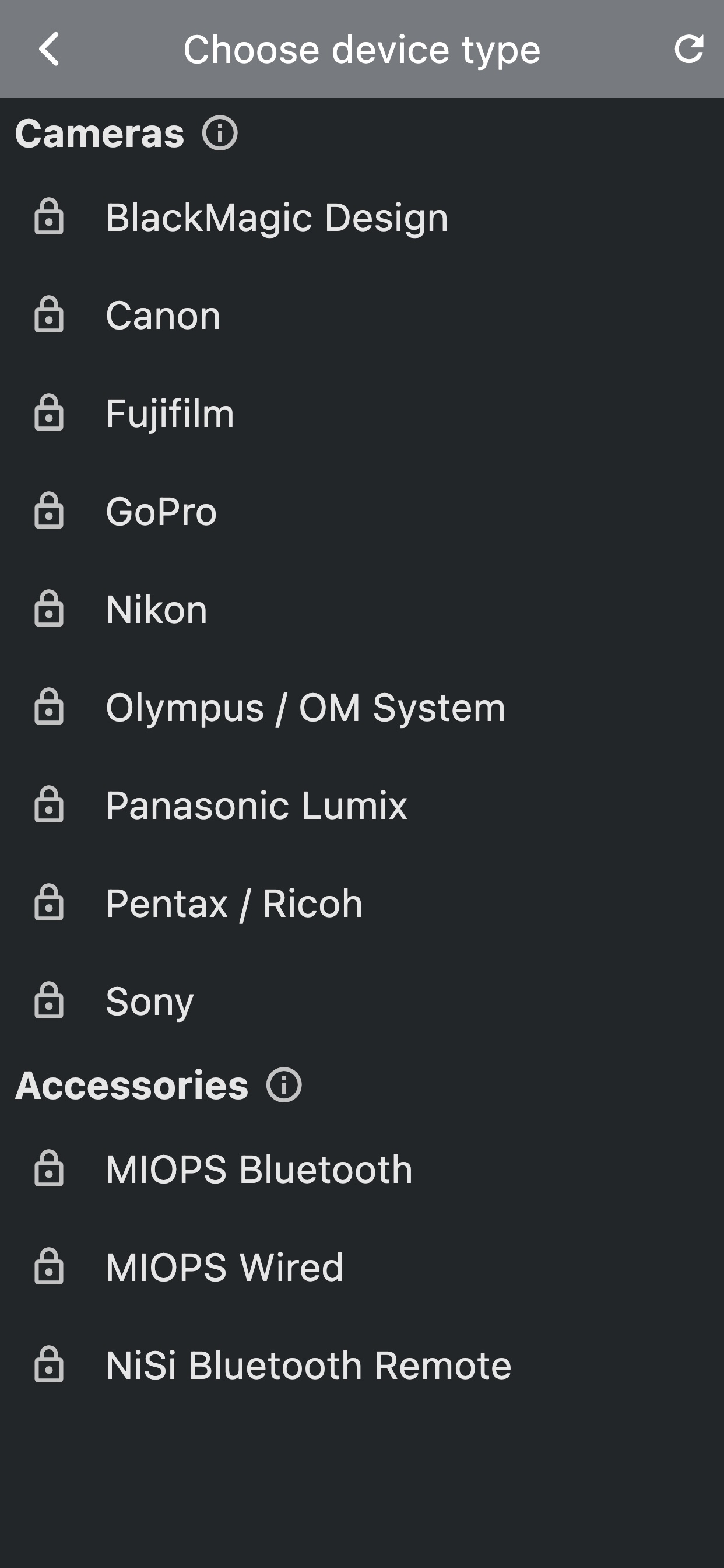This screenshot has height=1568, width=724.
Task: Choose Fujifilm from the camera list
Action: [x=170, y=414]
